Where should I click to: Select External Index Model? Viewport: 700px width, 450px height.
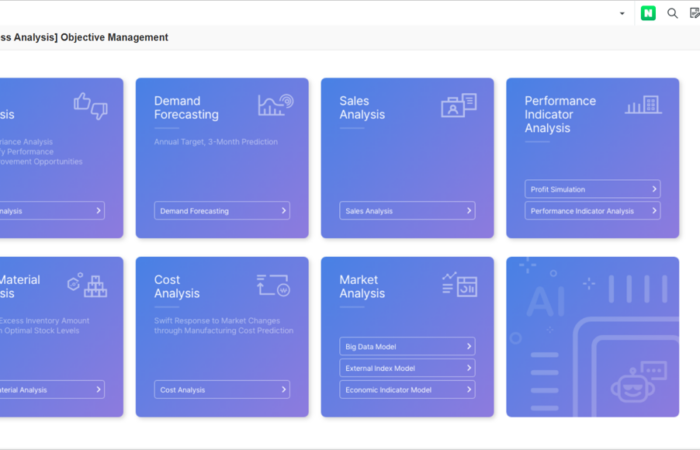click(x=407, y=368)
